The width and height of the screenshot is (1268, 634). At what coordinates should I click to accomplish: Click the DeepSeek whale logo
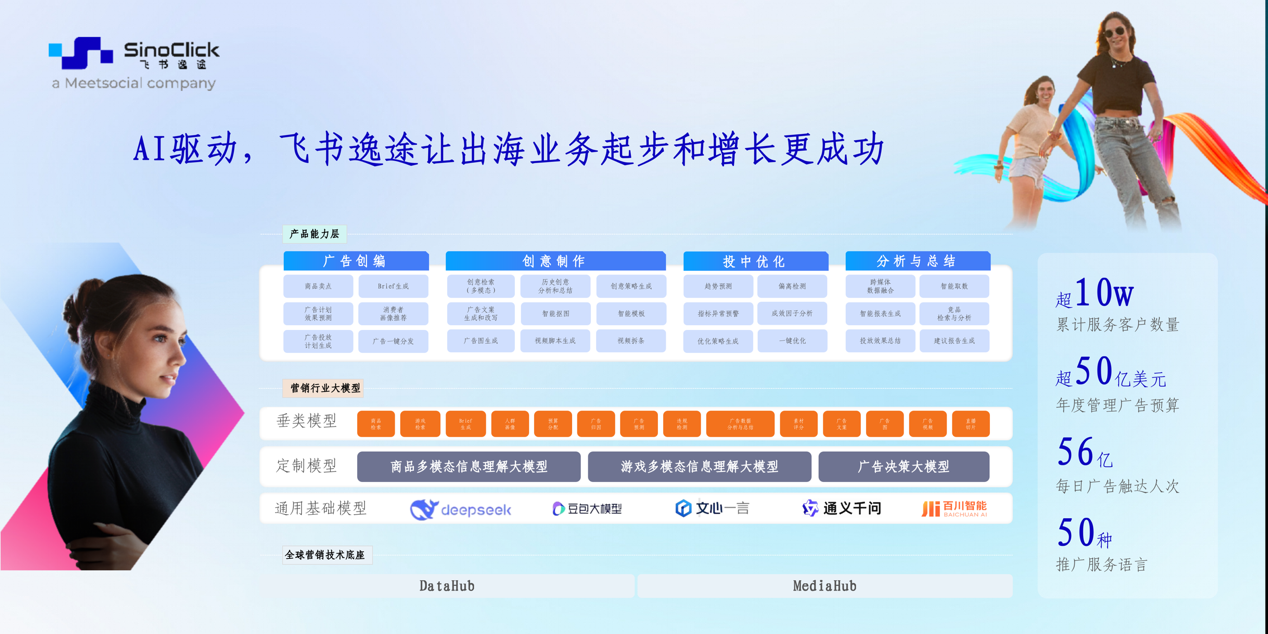460,509
